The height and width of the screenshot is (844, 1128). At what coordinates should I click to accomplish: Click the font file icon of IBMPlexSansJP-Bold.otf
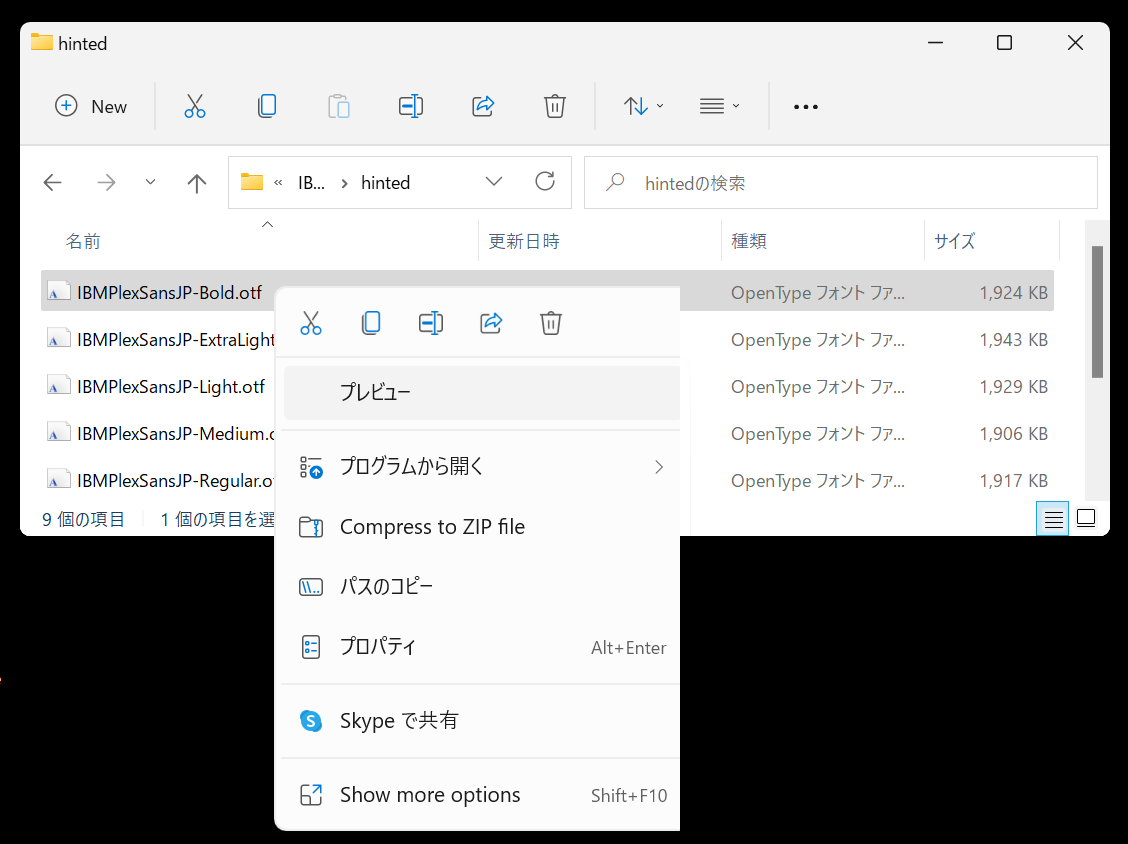click(x=58, y=292)
